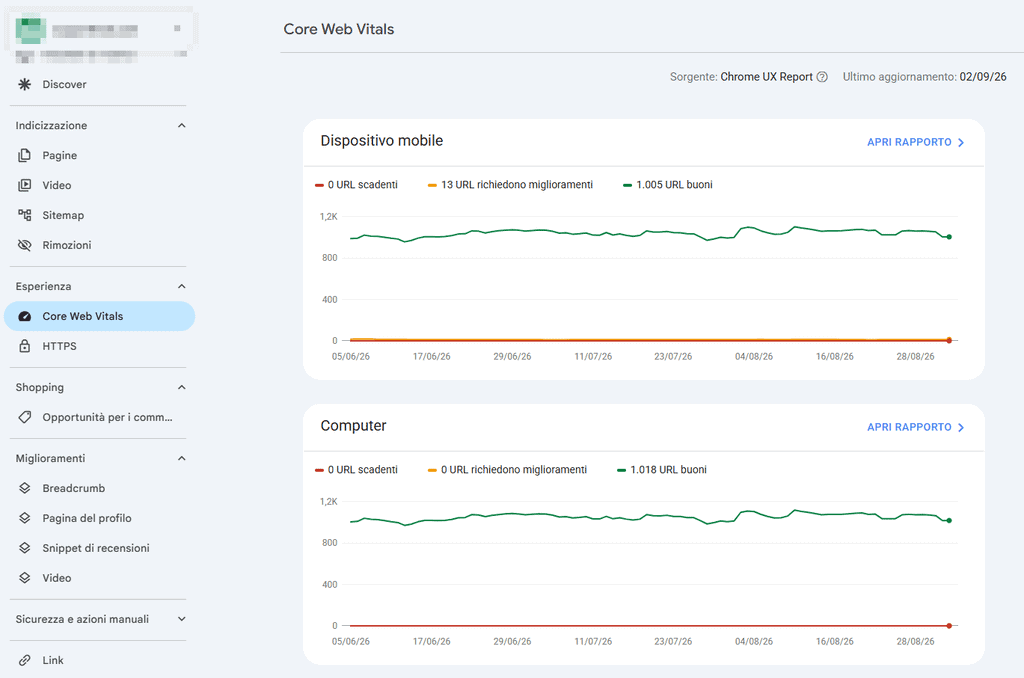Click the Sitemap tree icon

coord(25,215)
